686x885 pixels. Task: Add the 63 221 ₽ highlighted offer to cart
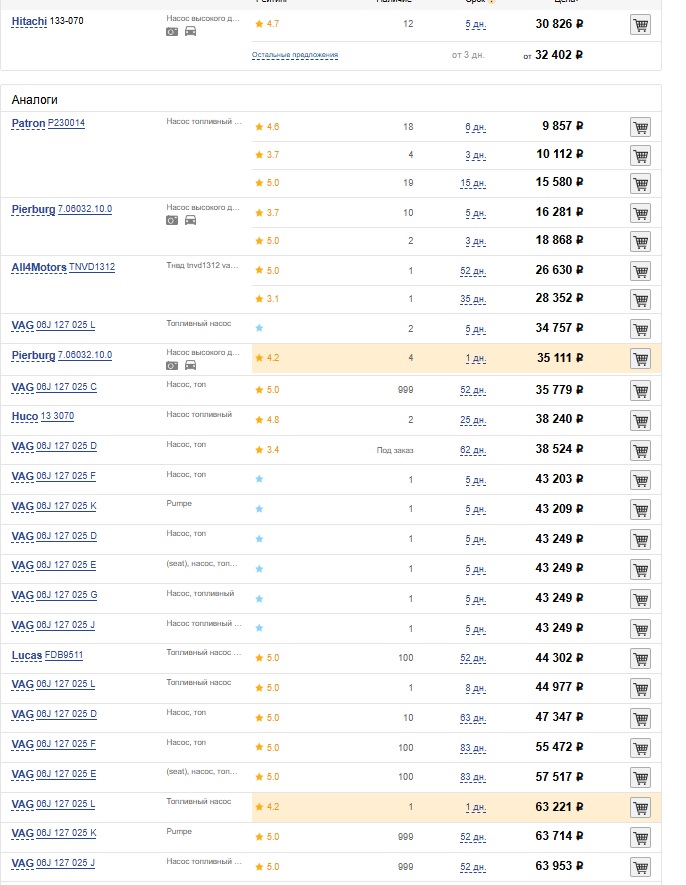pos(640,808)
